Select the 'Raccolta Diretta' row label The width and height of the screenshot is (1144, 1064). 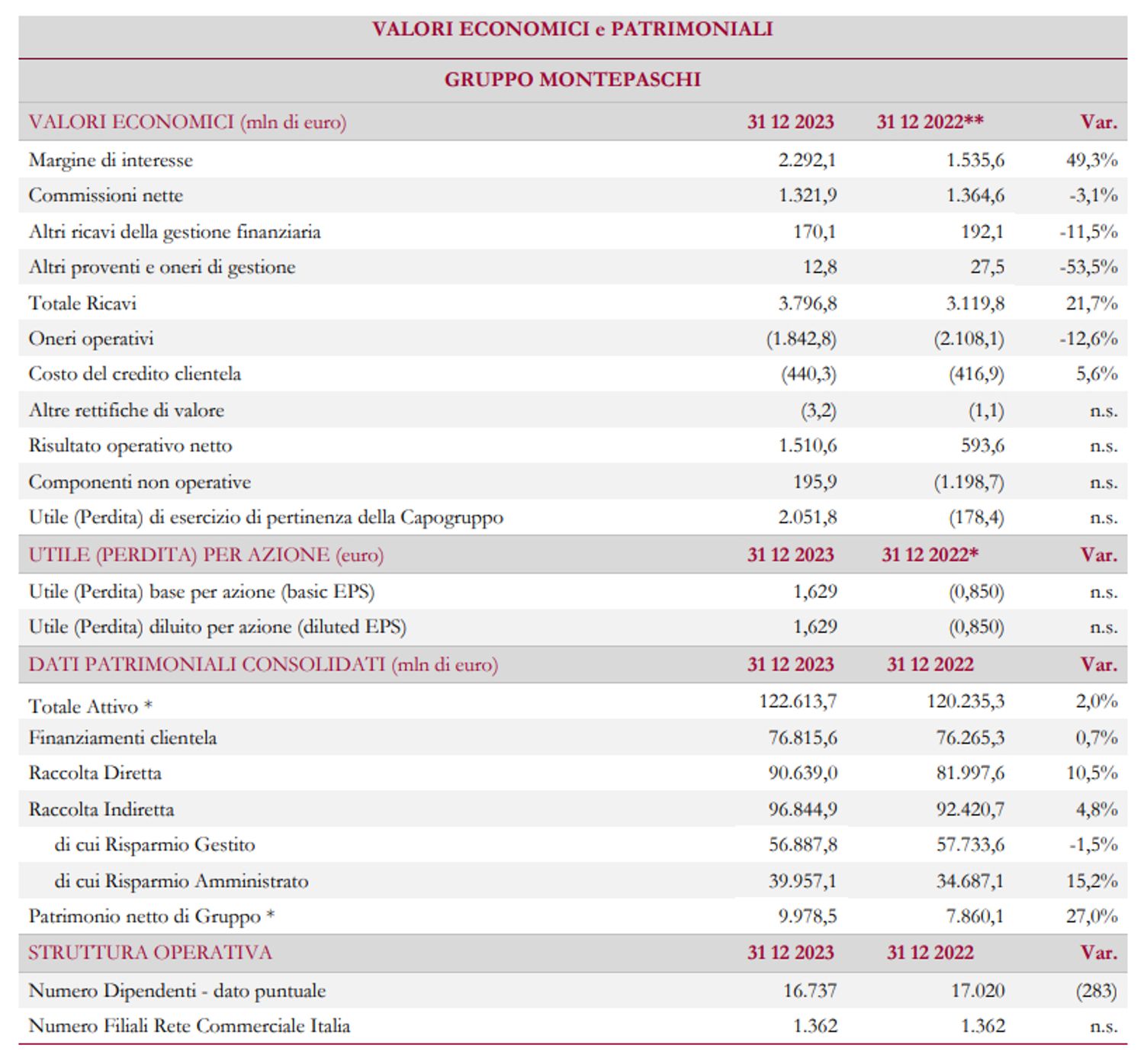(95, 773)
